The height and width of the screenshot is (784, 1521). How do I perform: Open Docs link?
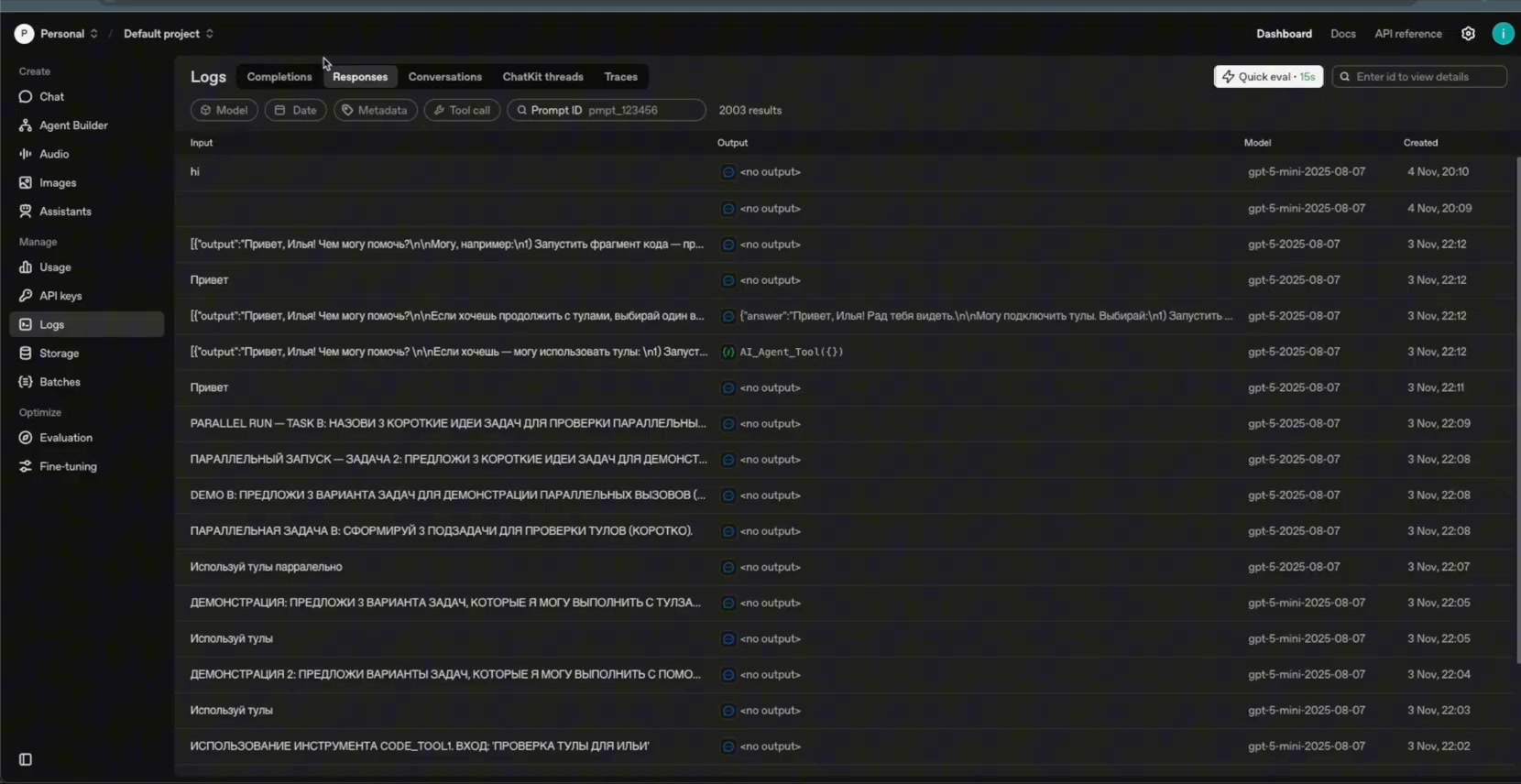pos(1342,34)
